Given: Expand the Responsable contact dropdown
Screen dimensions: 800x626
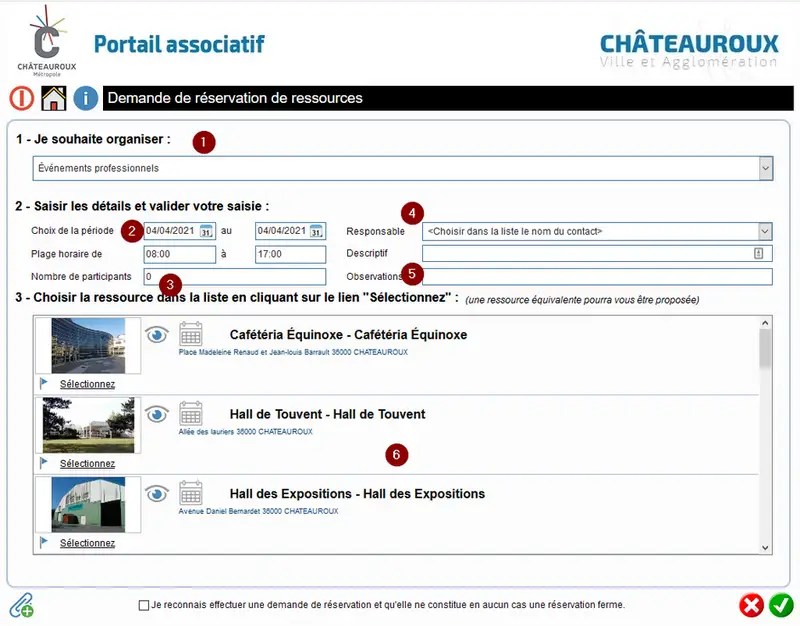Looking at the screenshot, I should 597,232.
